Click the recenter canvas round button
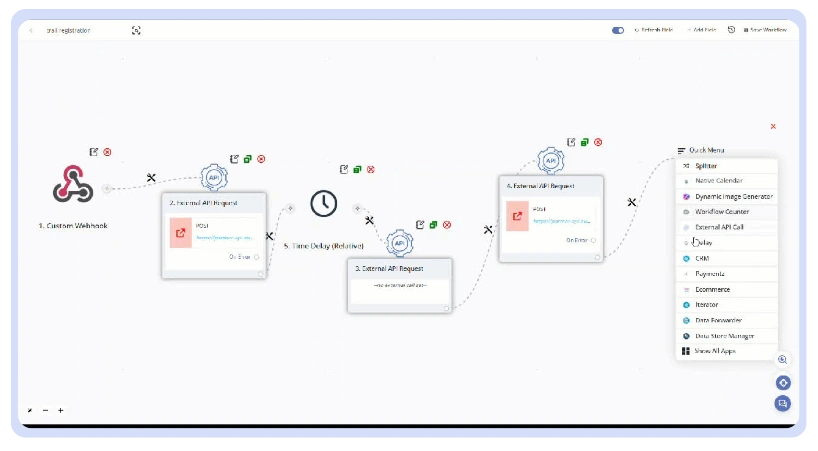The image size is (818, 451). tap(782, 382)
